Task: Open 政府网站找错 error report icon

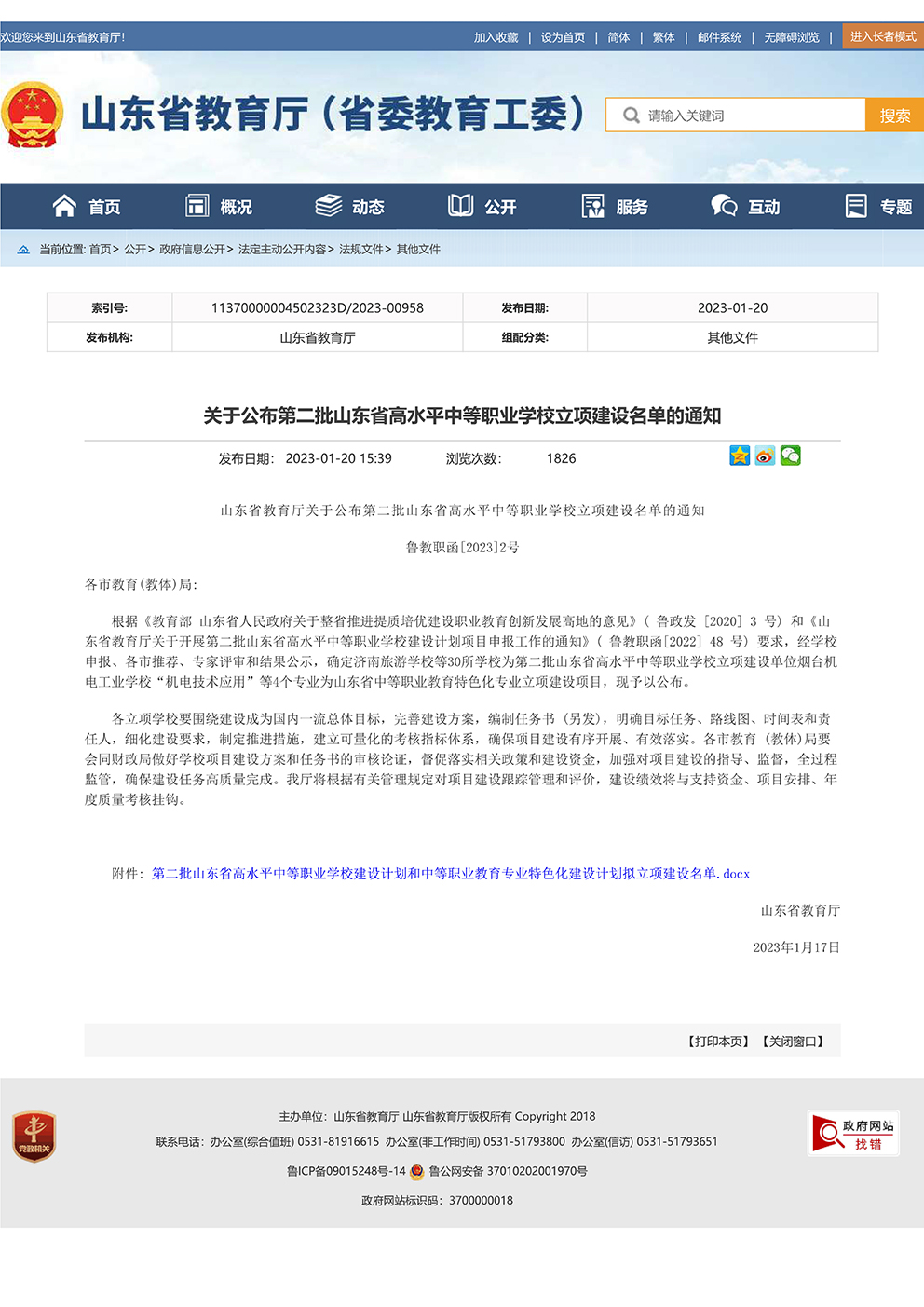Action: 852,1134
